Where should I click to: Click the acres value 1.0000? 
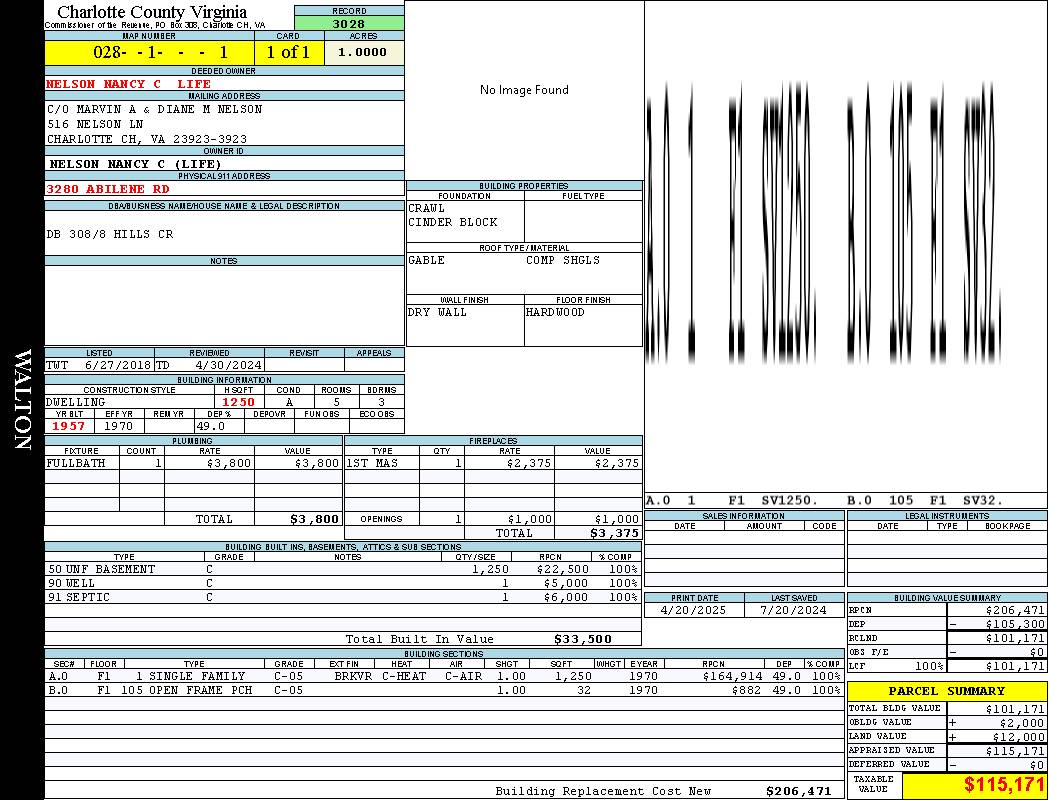coord(362,52)
